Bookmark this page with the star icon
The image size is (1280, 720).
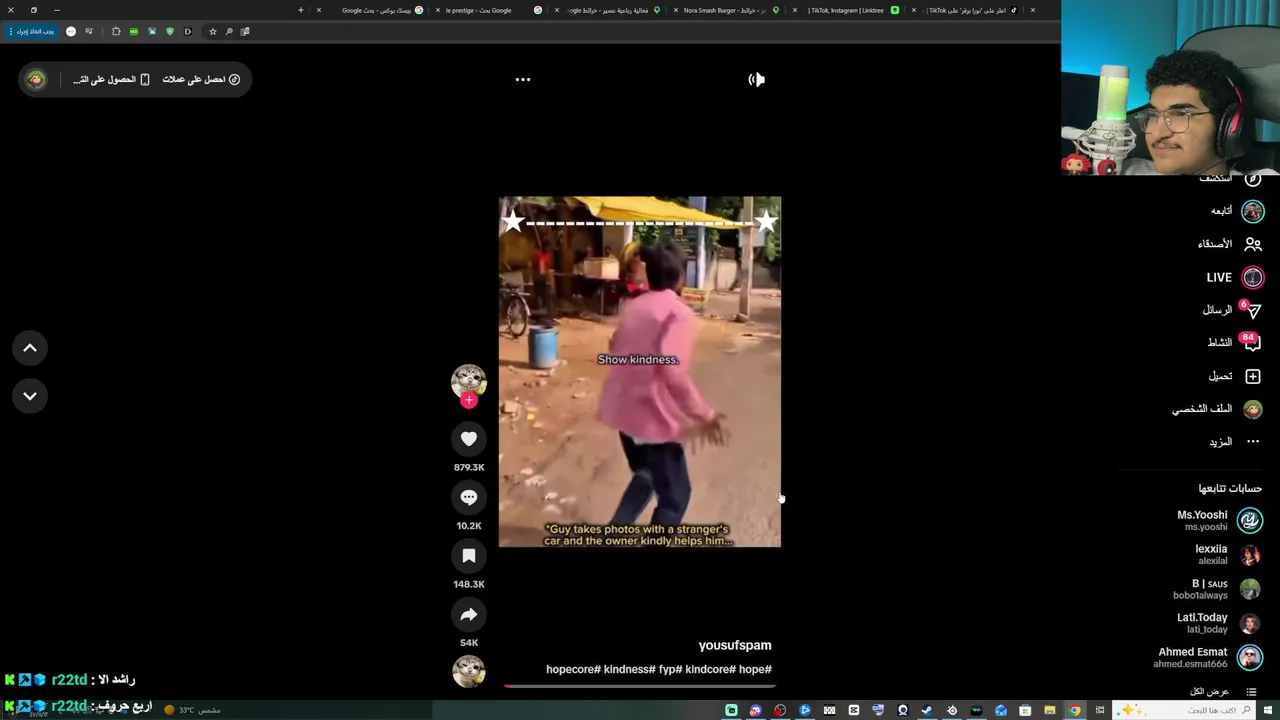[x=212, y=31]
